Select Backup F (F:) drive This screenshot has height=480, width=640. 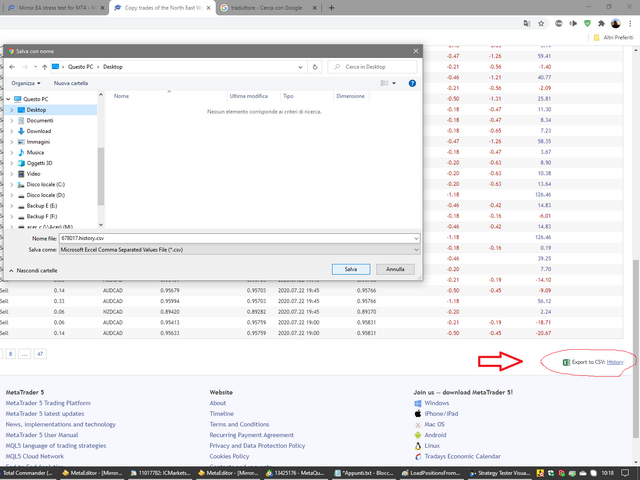point(42,216)
